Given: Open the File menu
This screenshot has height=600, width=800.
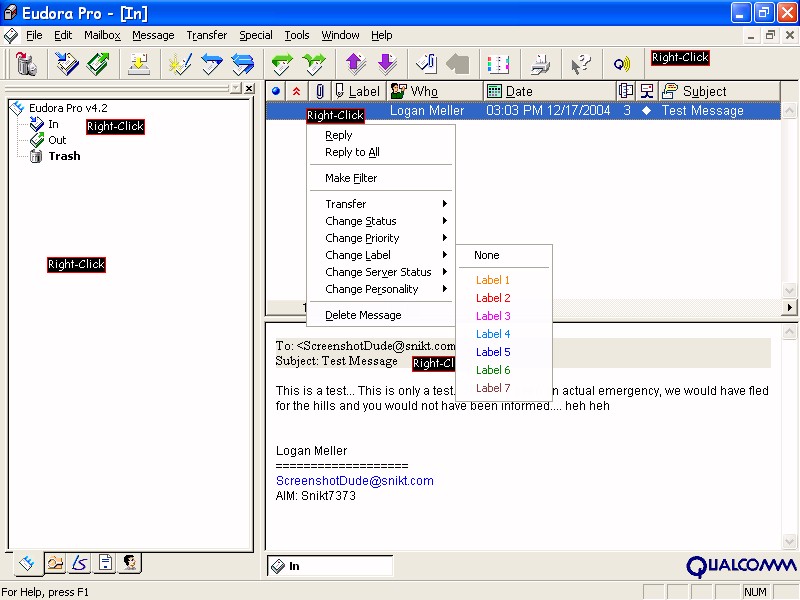Looking at the screenshot, I should click(x=34, y=35).
